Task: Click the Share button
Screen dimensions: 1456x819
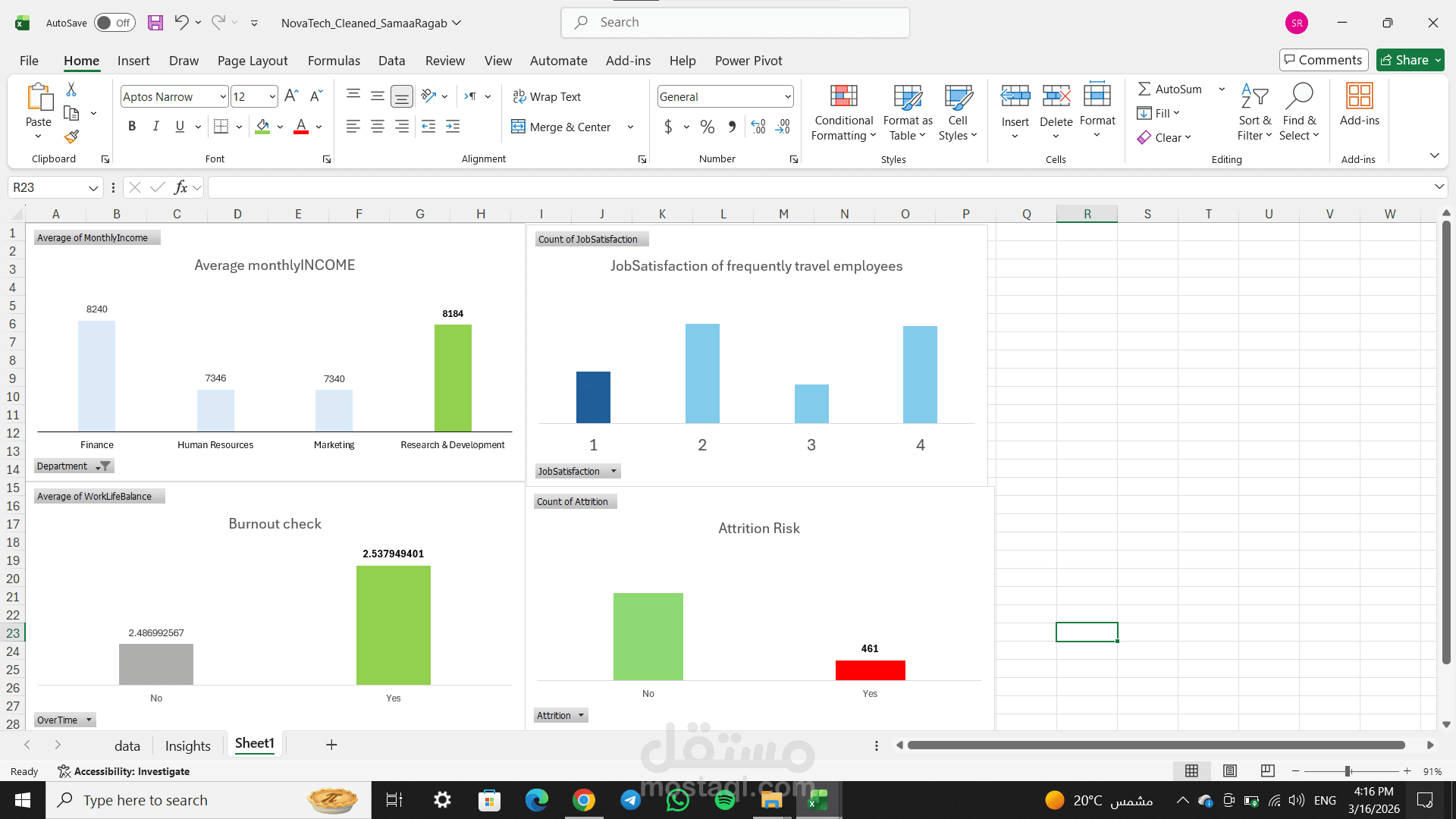Action: (1410, 60)
